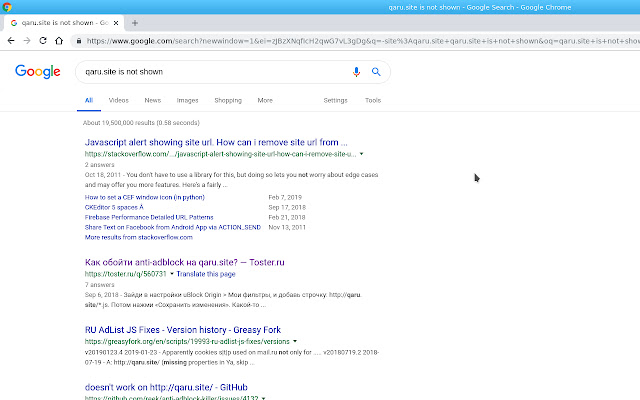Image resolution: width=640 pixels, height=400 pixels.
Task: Click the Nov 13, 2011 date
Action: pyautogui.click(x=287, y=227)
